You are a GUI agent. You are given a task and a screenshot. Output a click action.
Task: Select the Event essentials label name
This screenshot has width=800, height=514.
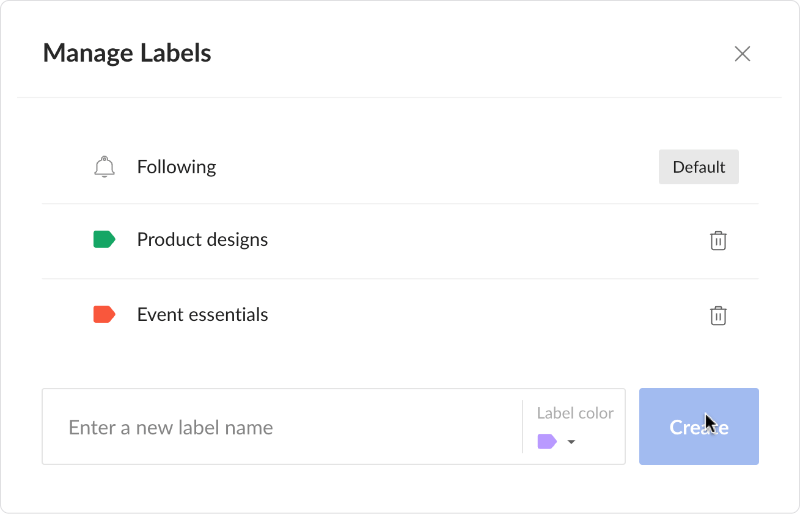[202, 315]
